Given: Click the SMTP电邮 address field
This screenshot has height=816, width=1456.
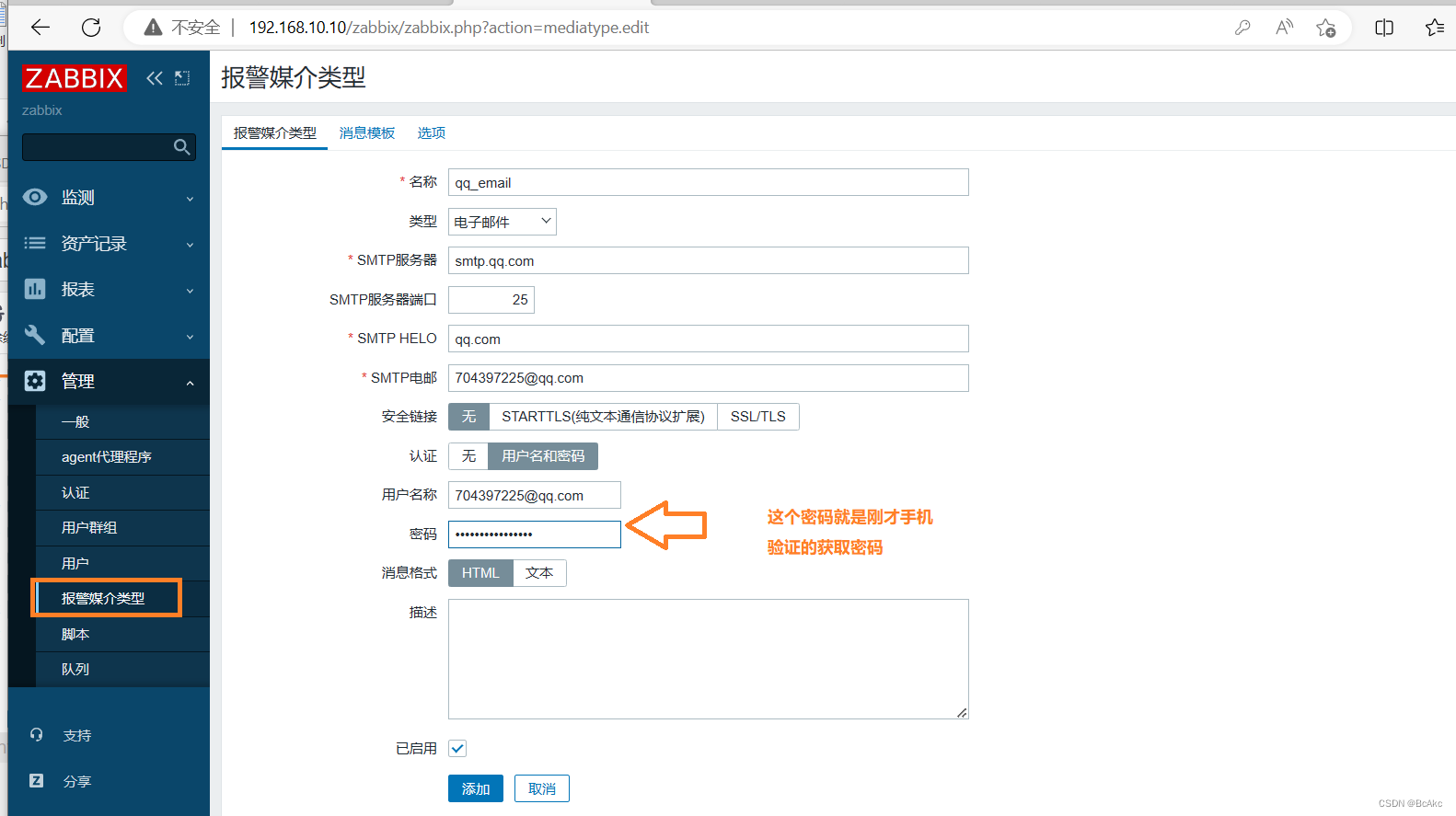Looking at the screenshot, I should pyautogui.click(x=709, y=378).
